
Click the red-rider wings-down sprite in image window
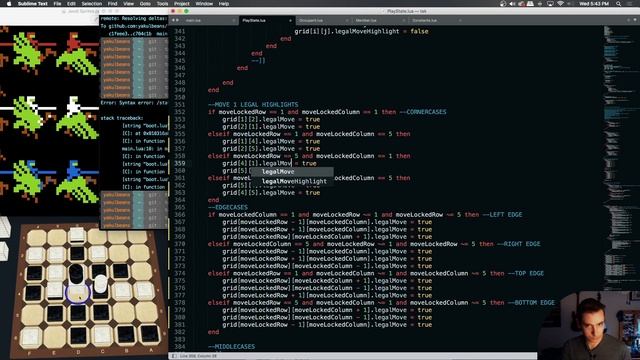pyautogui.click(x=77, y=53)
